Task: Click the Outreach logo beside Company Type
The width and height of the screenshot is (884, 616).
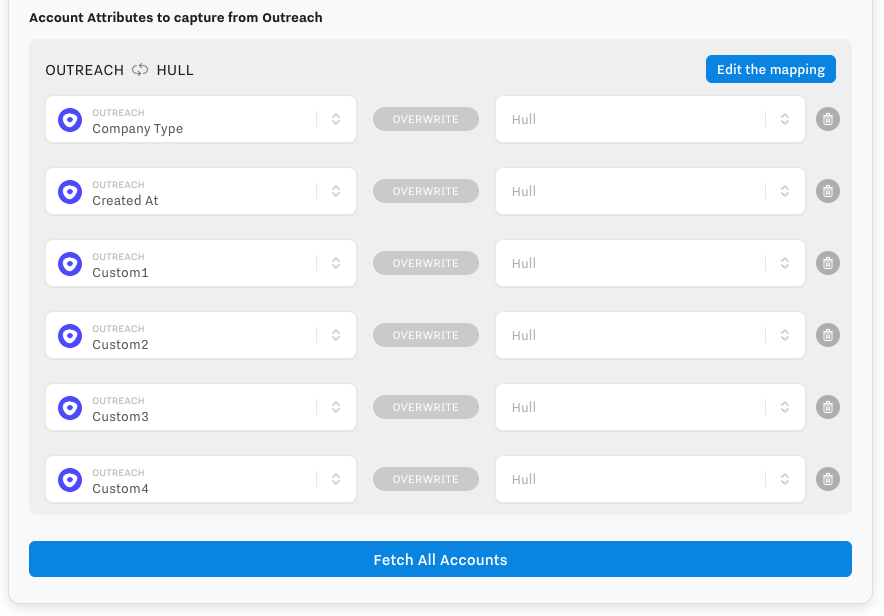Action: [x=70, y=120]
